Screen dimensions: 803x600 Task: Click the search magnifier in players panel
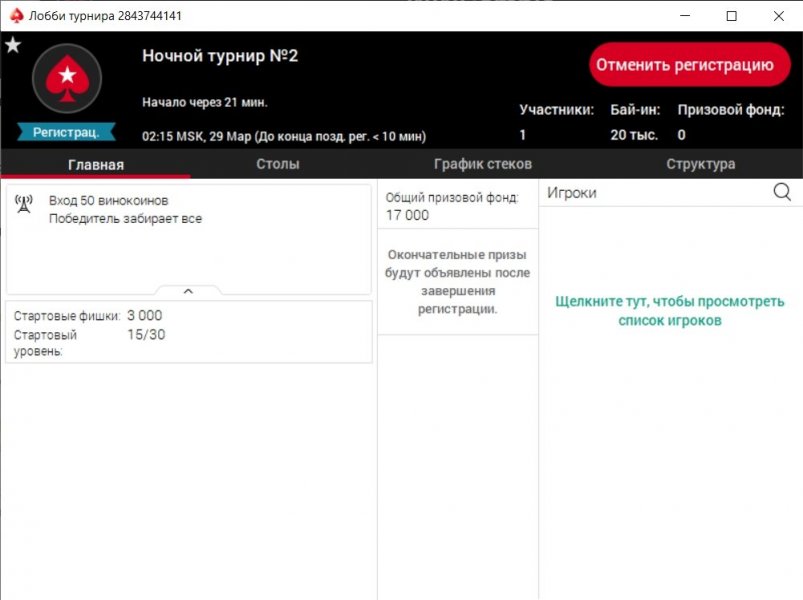782,193
